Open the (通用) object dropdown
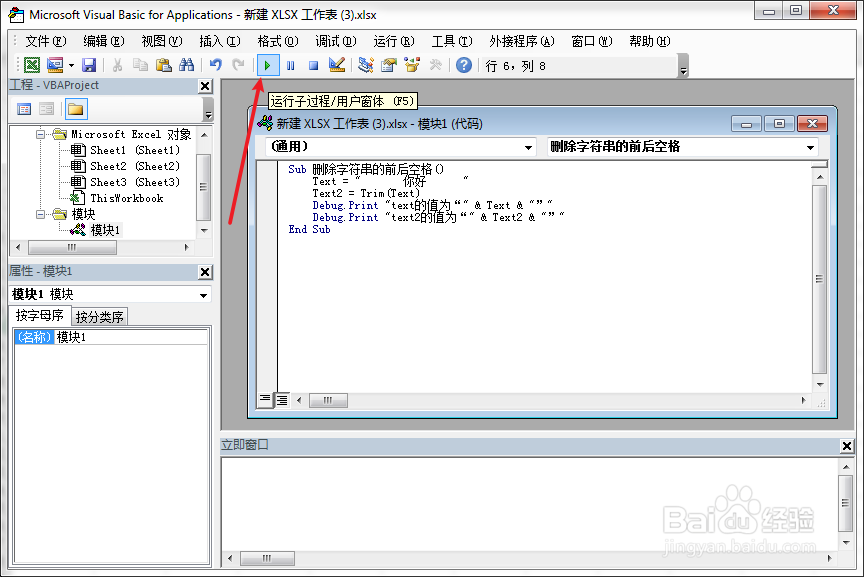The image size is (864, 577). point(401,147)
